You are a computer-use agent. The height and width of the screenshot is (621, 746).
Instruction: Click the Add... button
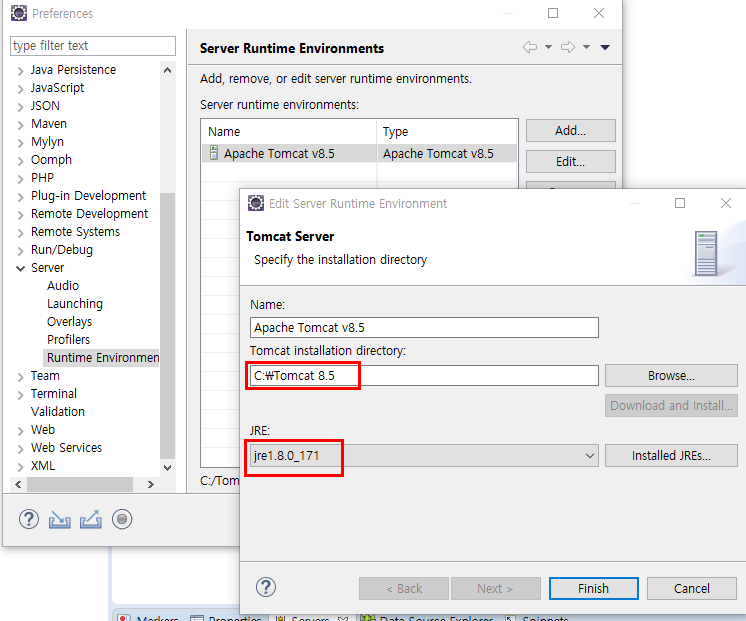tap(570, 130)
